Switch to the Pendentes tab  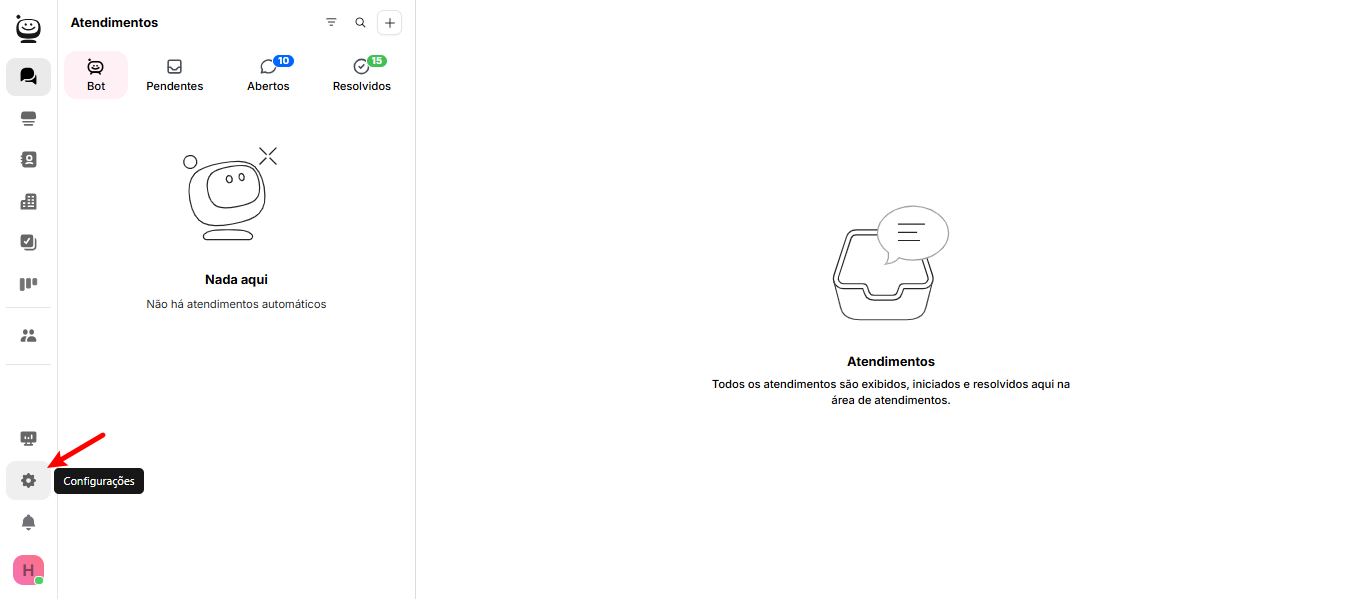[174, 75]
